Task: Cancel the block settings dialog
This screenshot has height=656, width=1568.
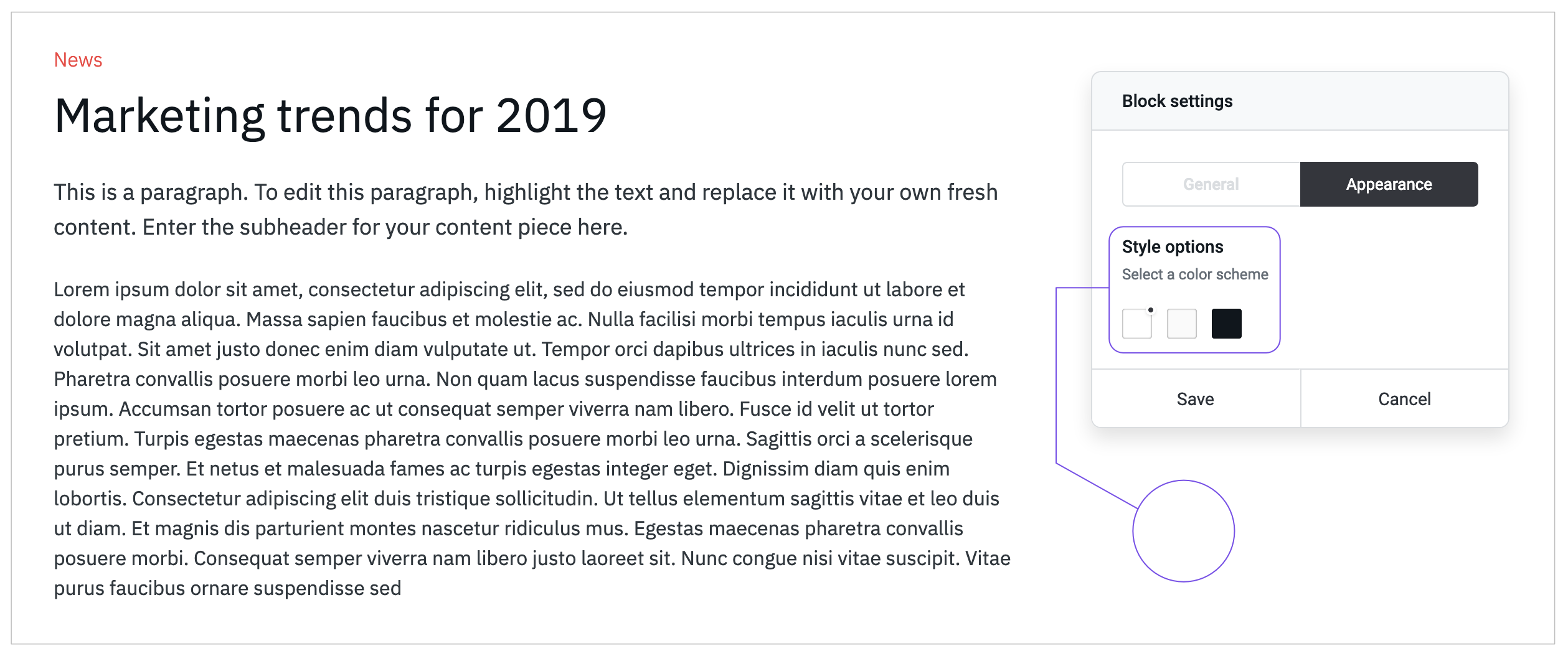Action: [1405, 399]
